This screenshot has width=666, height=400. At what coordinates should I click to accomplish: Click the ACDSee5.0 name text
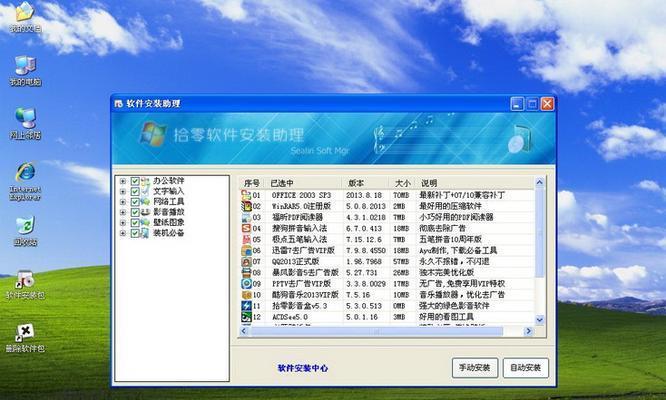point(290,317)
